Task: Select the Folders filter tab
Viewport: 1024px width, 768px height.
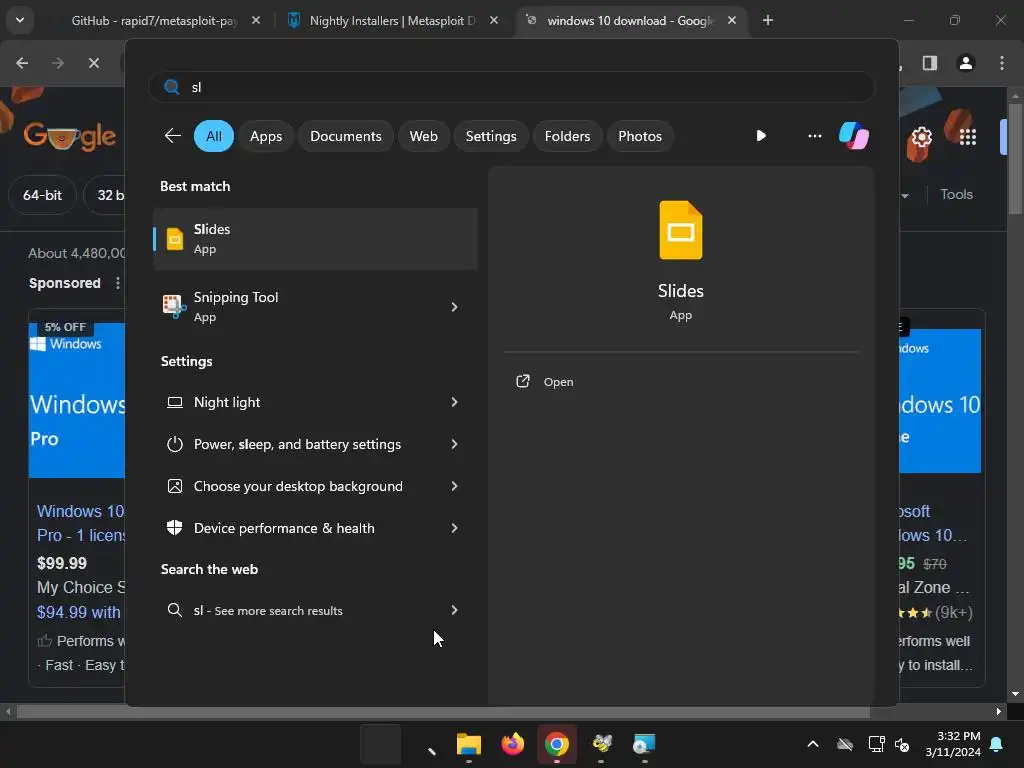Action: (x=568, y=136)
